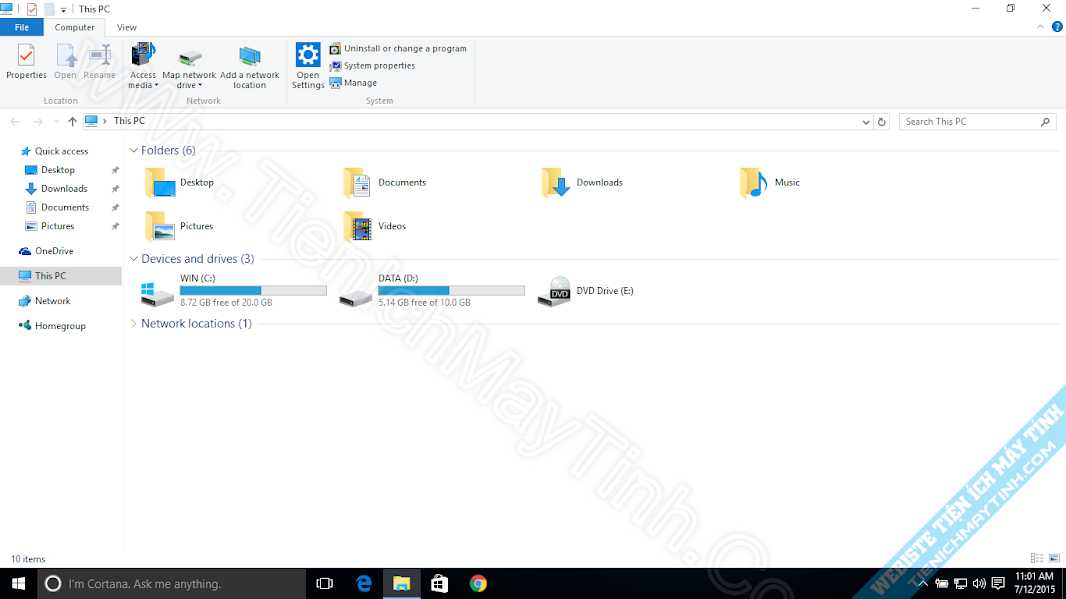
Task: Switch to details view in the status bar
Action: (x=1037, y=558)
